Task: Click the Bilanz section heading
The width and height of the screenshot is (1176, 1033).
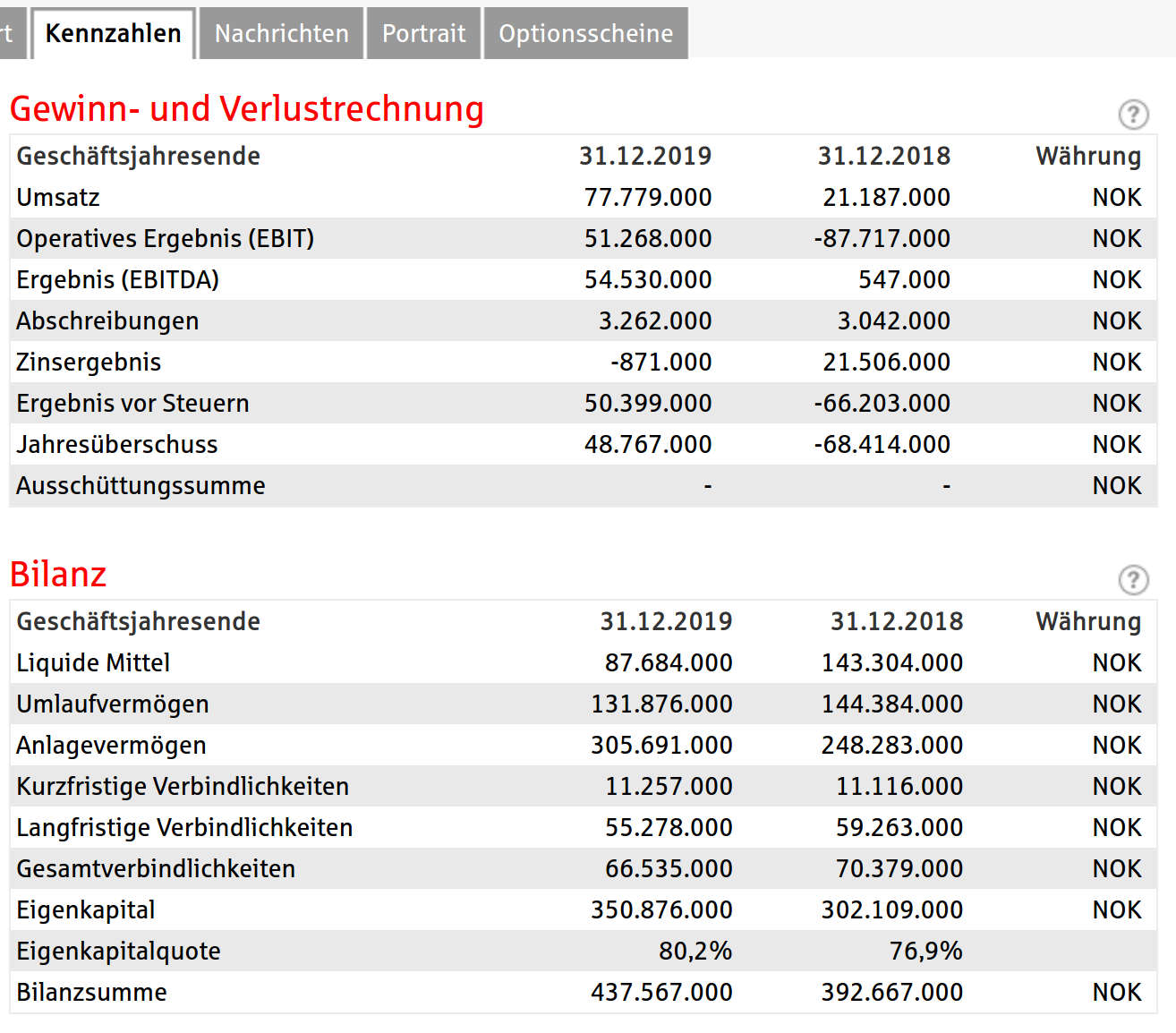Action: tap(57, 574)
